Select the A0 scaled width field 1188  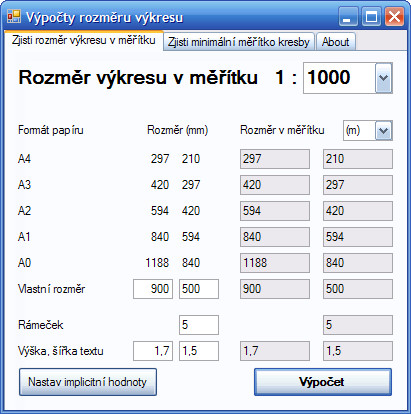coord(275,263)
